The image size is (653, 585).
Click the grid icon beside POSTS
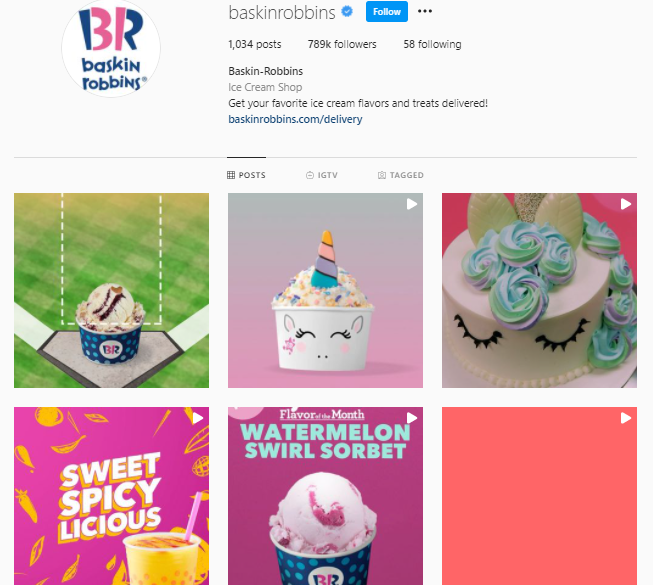click(231, 175)
